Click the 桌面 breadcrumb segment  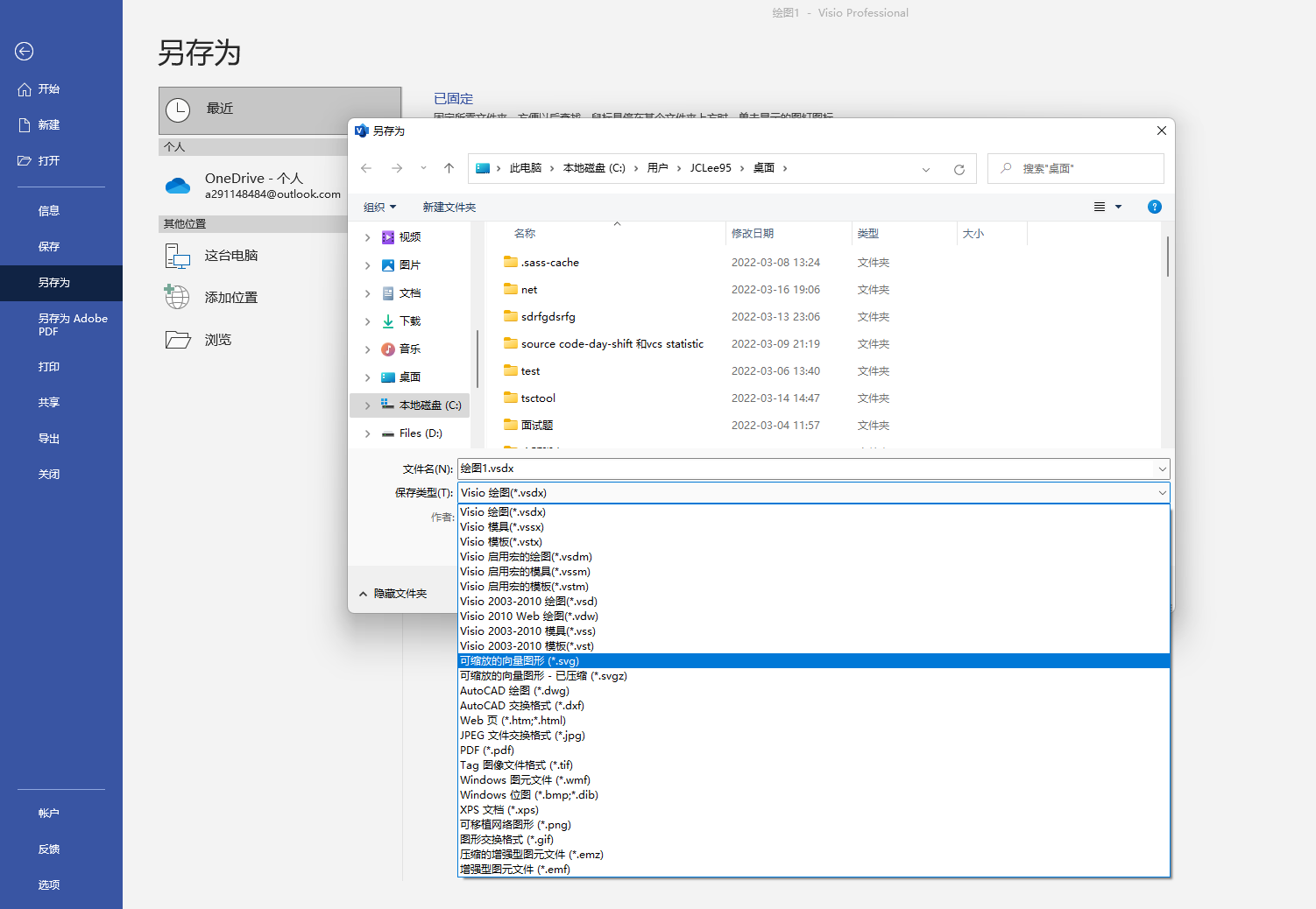pos(764,168)
